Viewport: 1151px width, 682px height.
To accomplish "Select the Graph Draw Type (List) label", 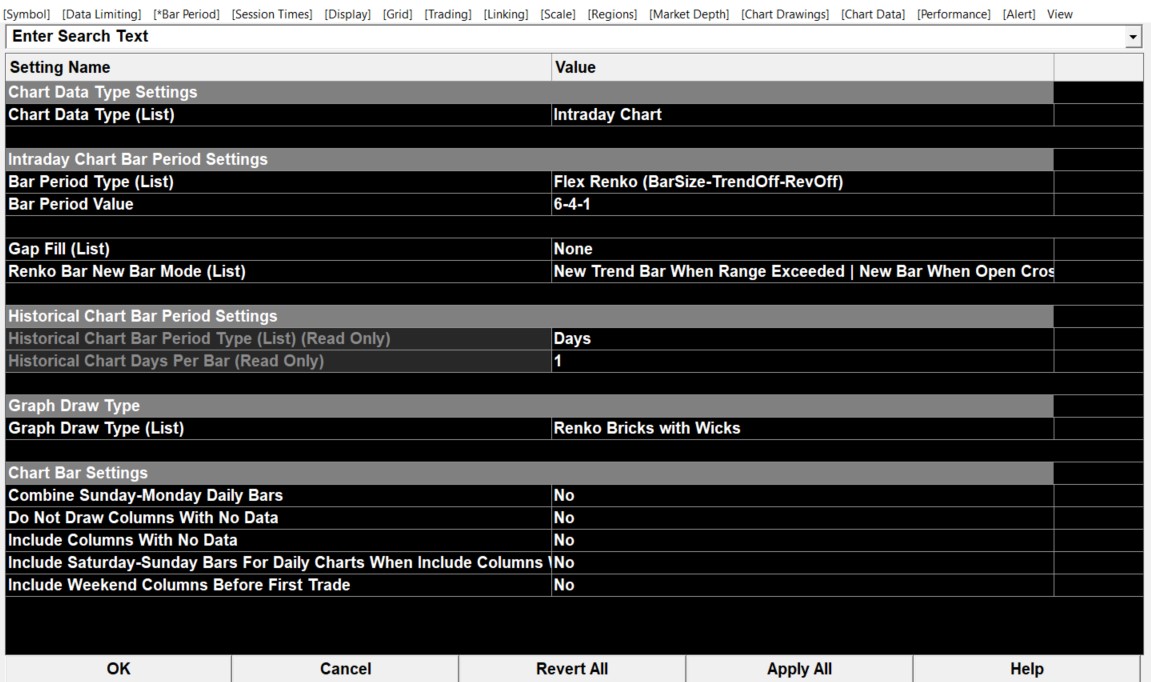I will coord(278,428).
